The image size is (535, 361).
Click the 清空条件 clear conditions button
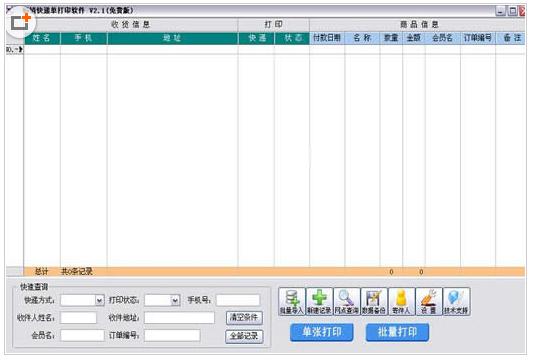(244, 318)
